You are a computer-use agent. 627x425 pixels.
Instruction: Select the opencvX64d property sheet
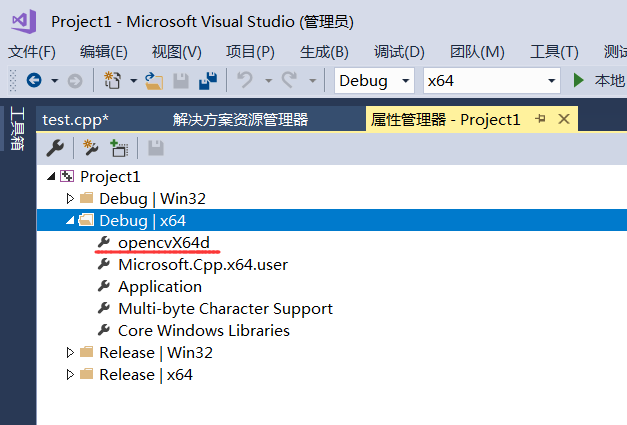click(164, 243)
